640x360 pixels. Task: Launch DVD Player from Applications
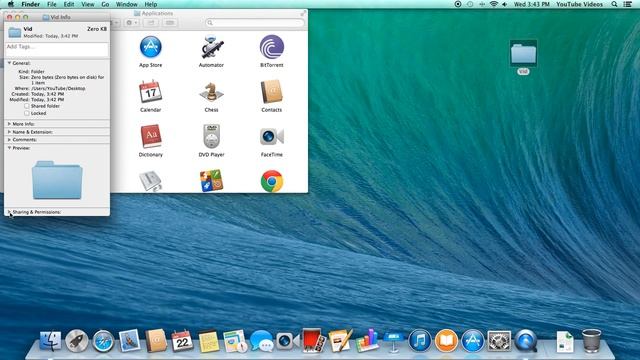point(211,136)
